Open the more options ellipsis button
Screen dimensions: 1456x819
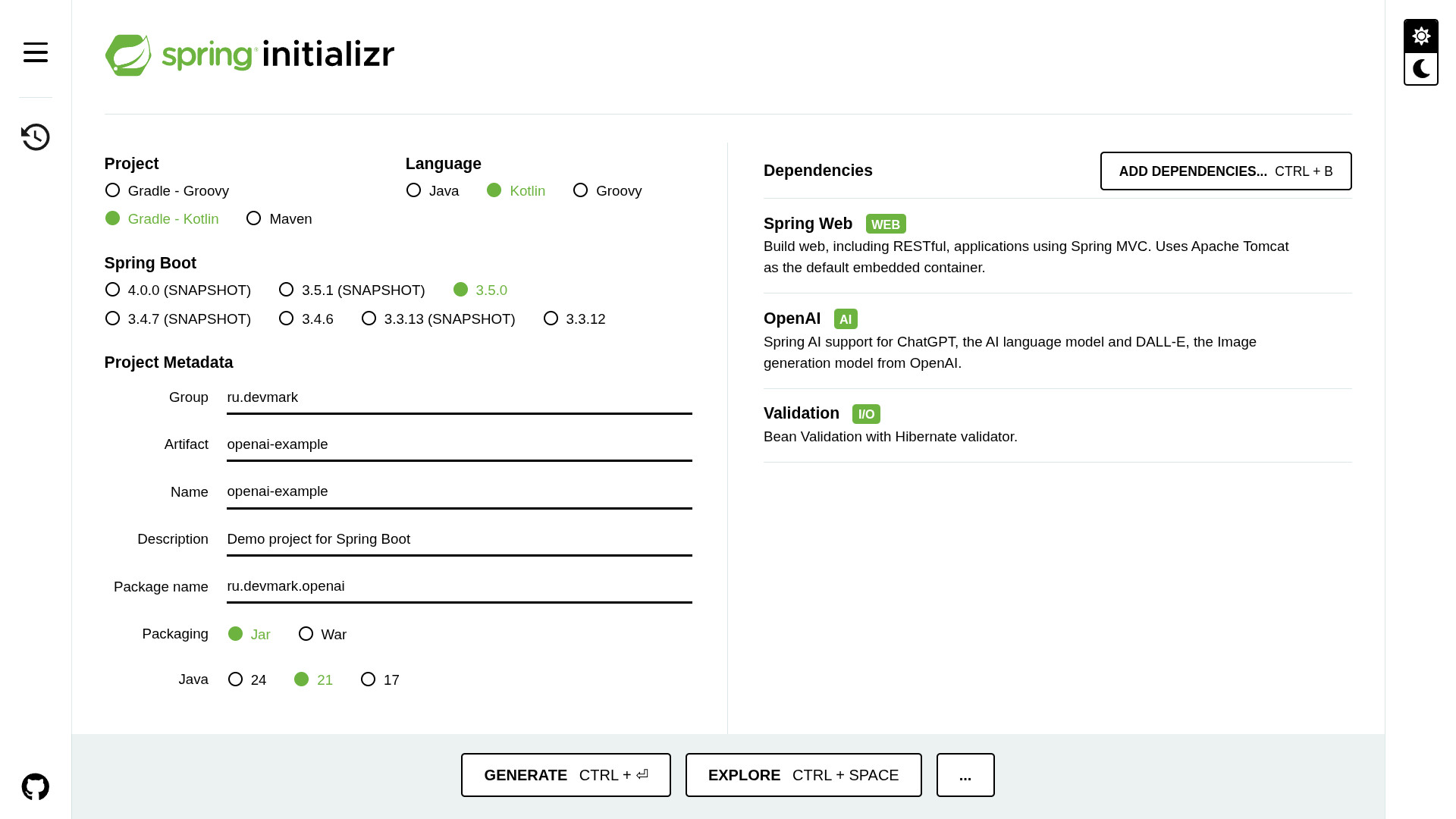pos(965,775)
